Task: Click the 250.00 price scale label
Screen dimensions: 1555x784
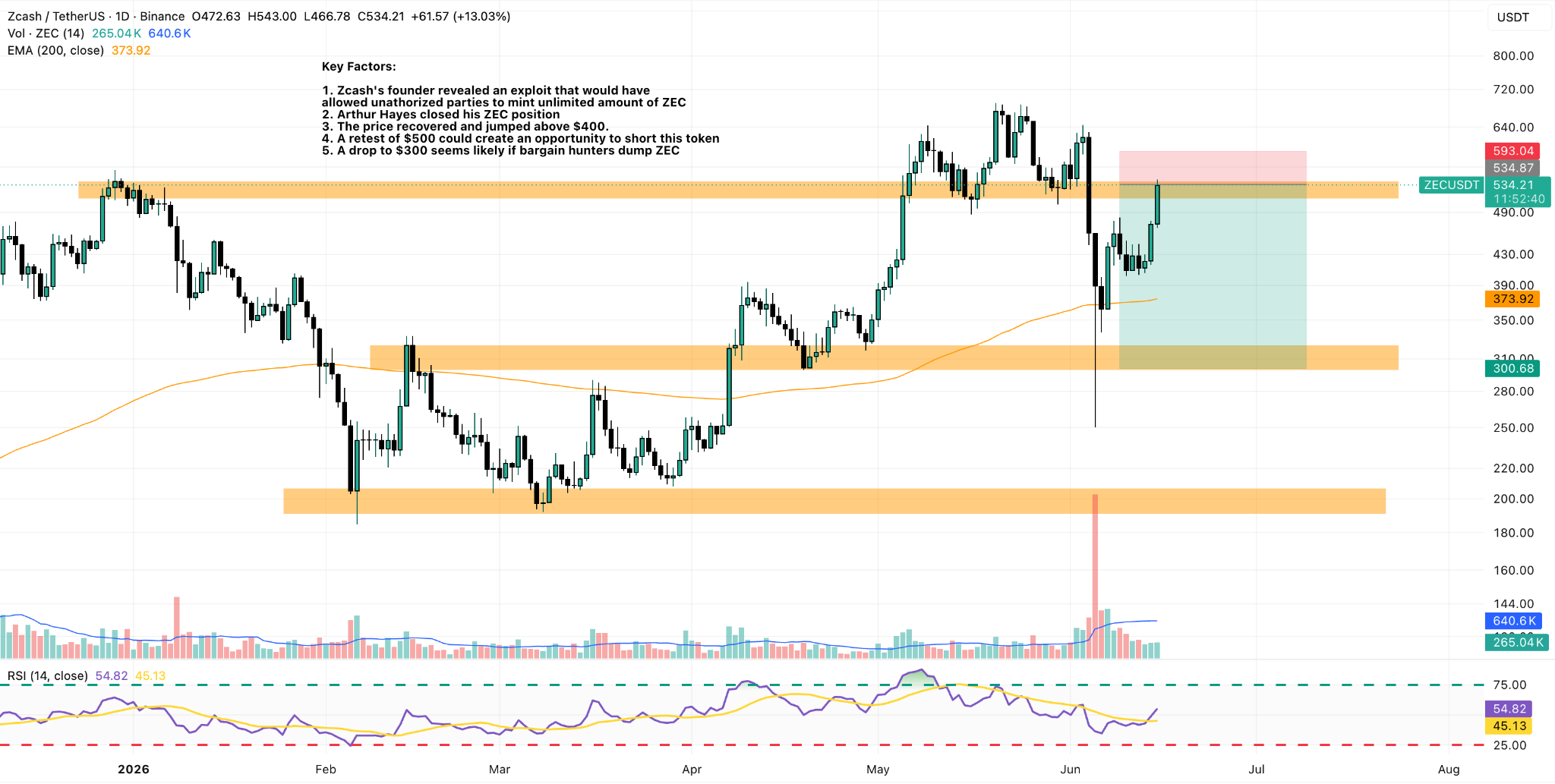Action: [x=1513, y=428]
